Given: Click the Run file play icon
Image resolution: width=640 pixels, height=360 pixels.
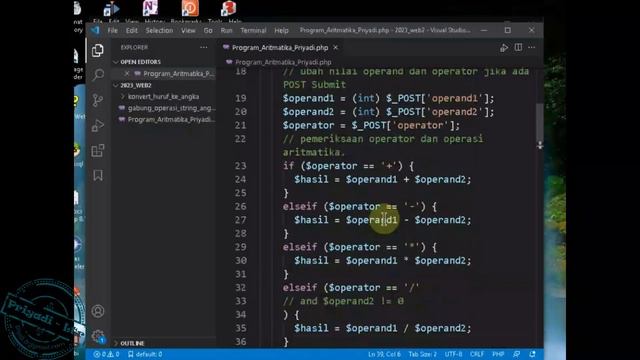Looking at the screenshot, I should click(x=504, y=48).
